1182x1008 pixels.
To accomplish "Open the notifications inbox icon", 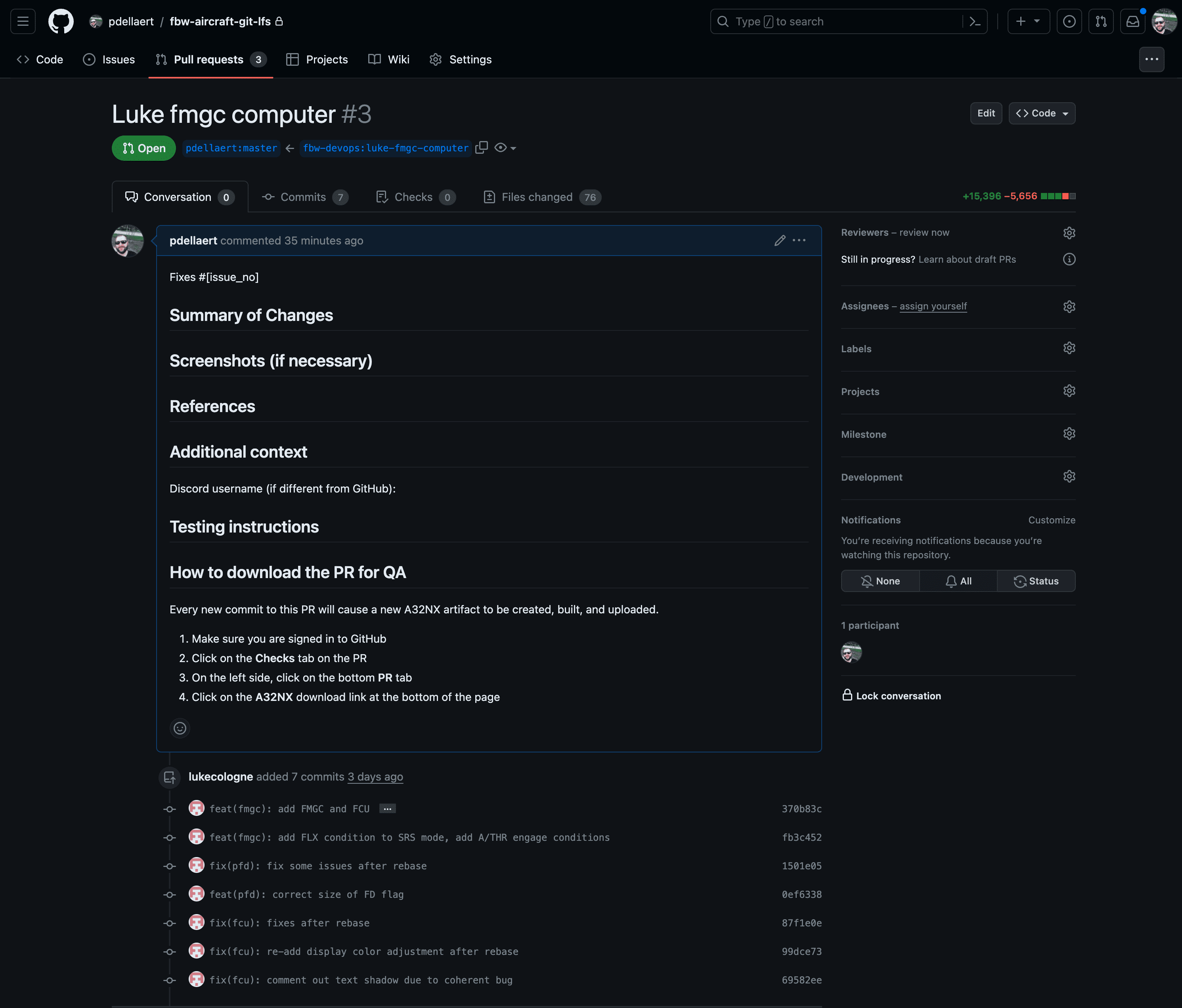I will tap(1132, 22).
